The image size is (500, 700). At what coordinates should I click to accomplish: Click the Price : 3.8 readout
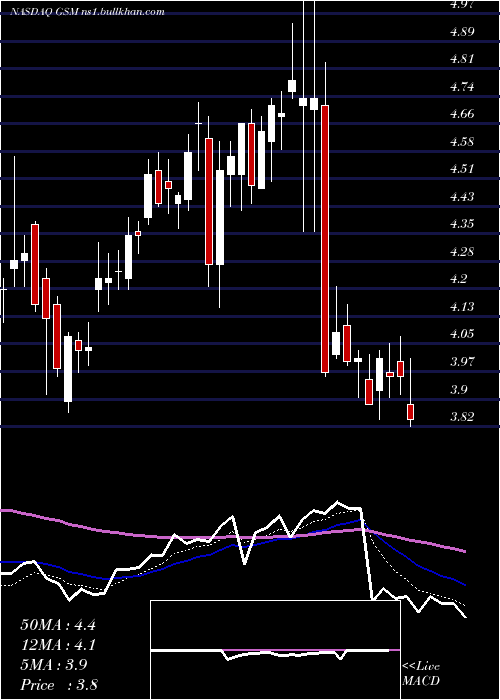[59, 685]
